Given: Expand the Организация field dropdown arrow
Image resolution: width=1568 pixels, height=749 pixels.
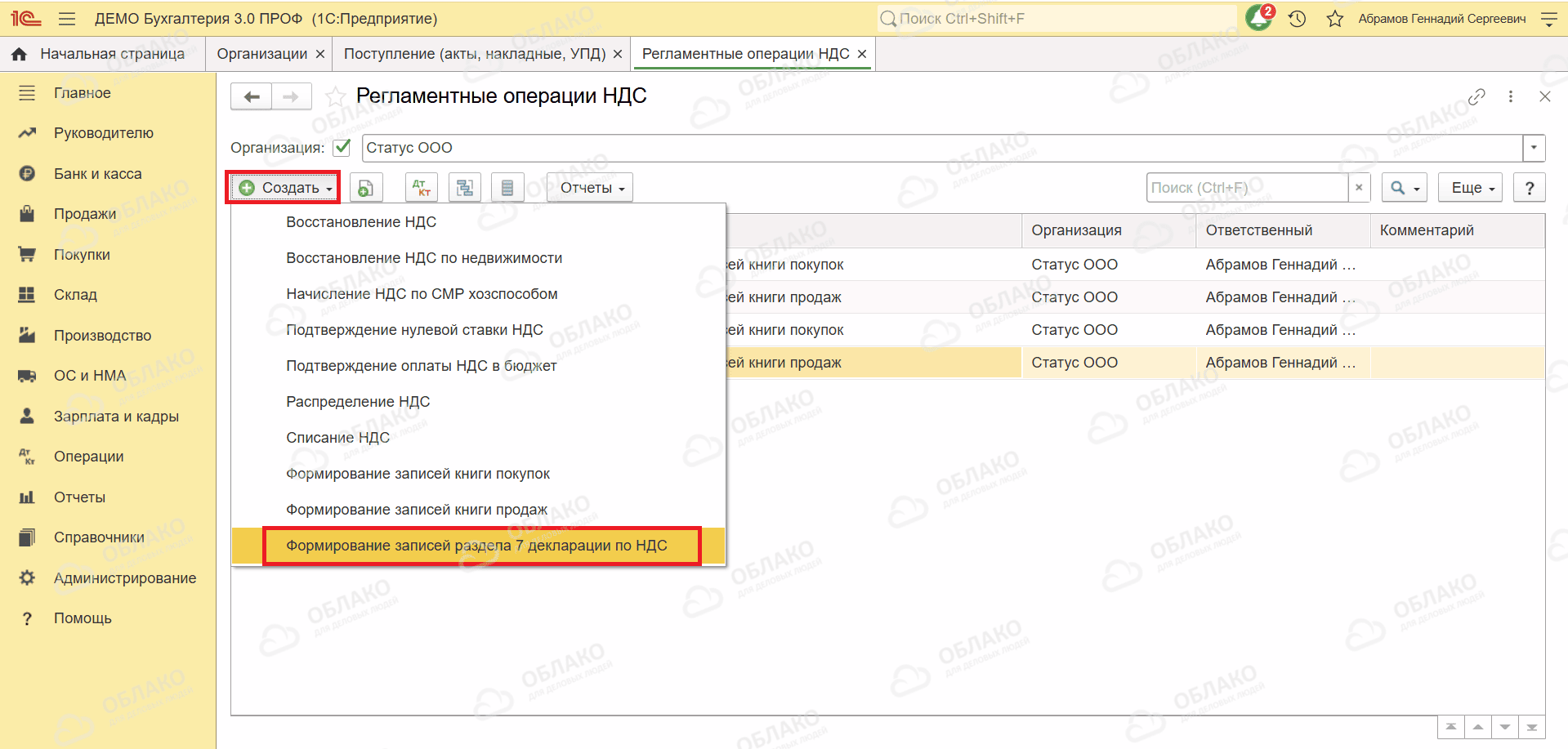Looking at the screenshot, I should pos(1534,148).
